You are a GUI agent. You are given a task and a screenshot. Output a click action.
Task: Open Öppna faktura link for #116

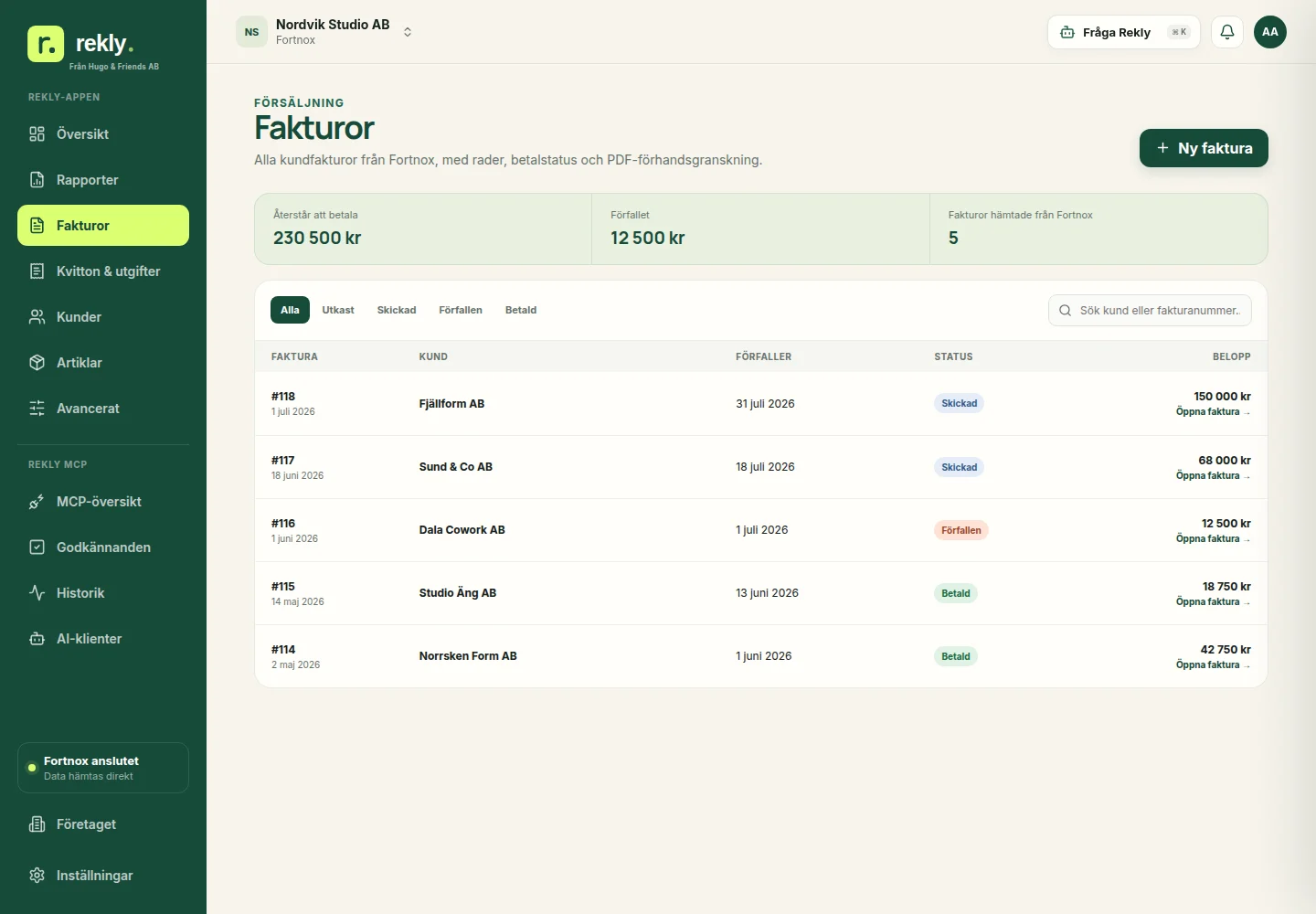click(x=1213, y=539)
